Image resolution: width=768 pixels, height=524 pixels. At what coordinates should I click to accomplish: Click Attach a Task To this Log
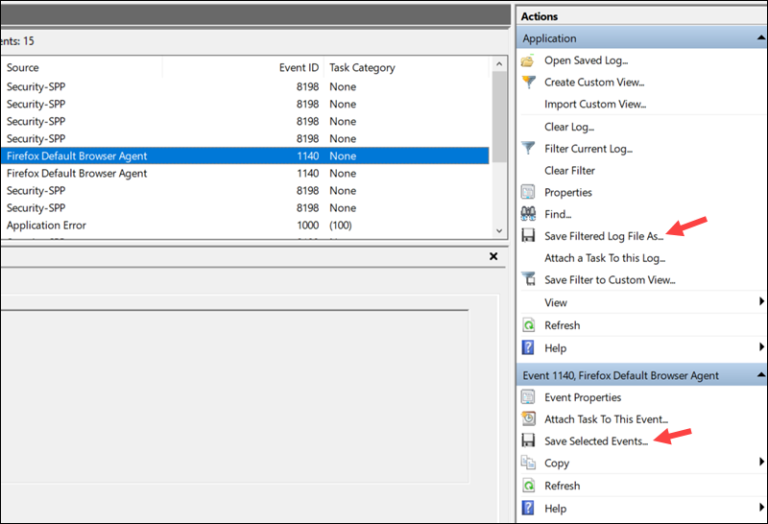[x=605, y=258]
